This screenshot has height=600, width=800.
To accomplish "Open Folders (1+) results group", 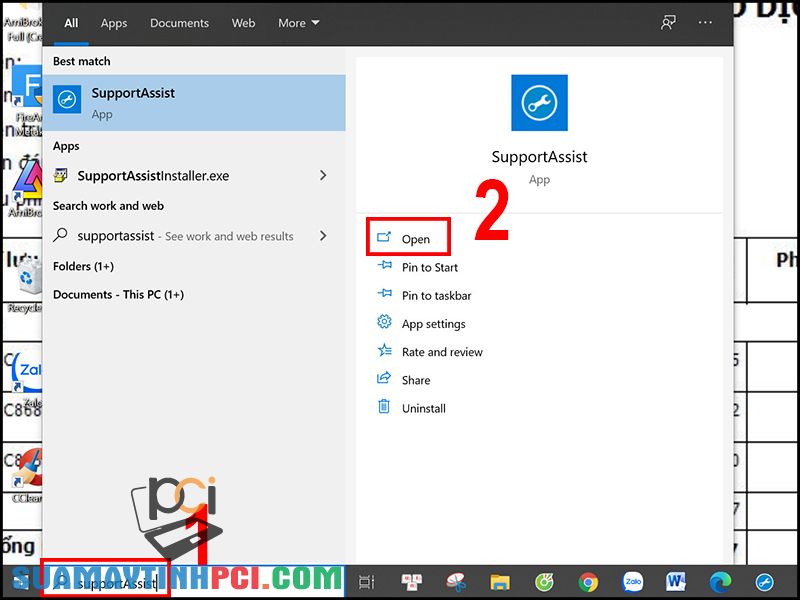I will 83,266.
